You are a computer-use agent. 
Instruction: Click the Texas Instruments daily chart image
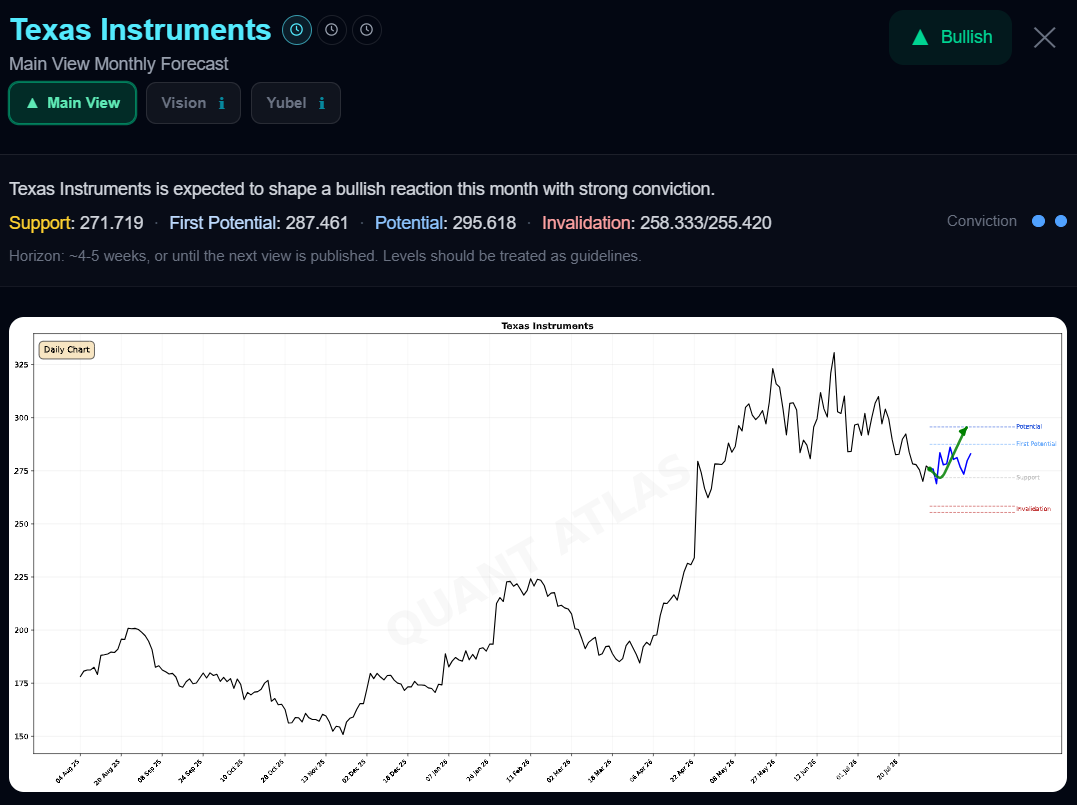[538, 554]
